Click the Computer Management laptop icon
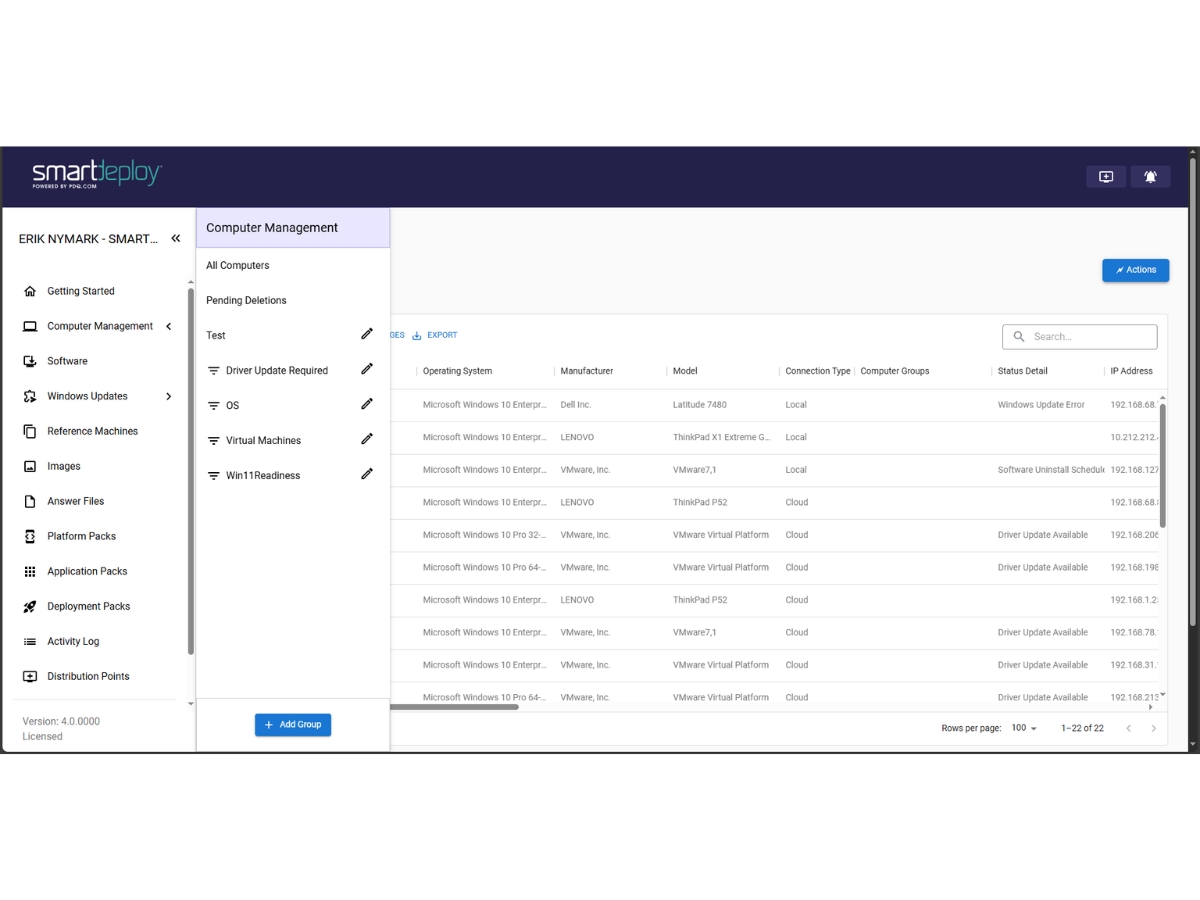Viewport: 1200px width, 900px height. [30, 326]
